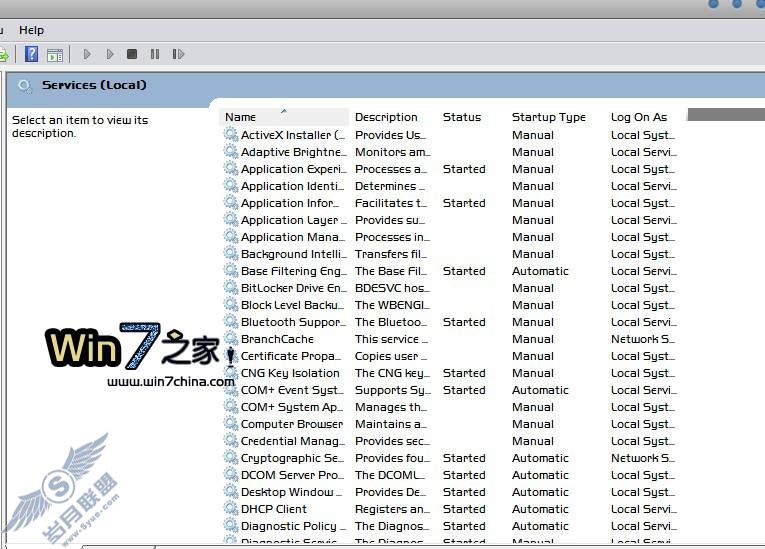Sort by the Log On As column header

tap(639, 117)
